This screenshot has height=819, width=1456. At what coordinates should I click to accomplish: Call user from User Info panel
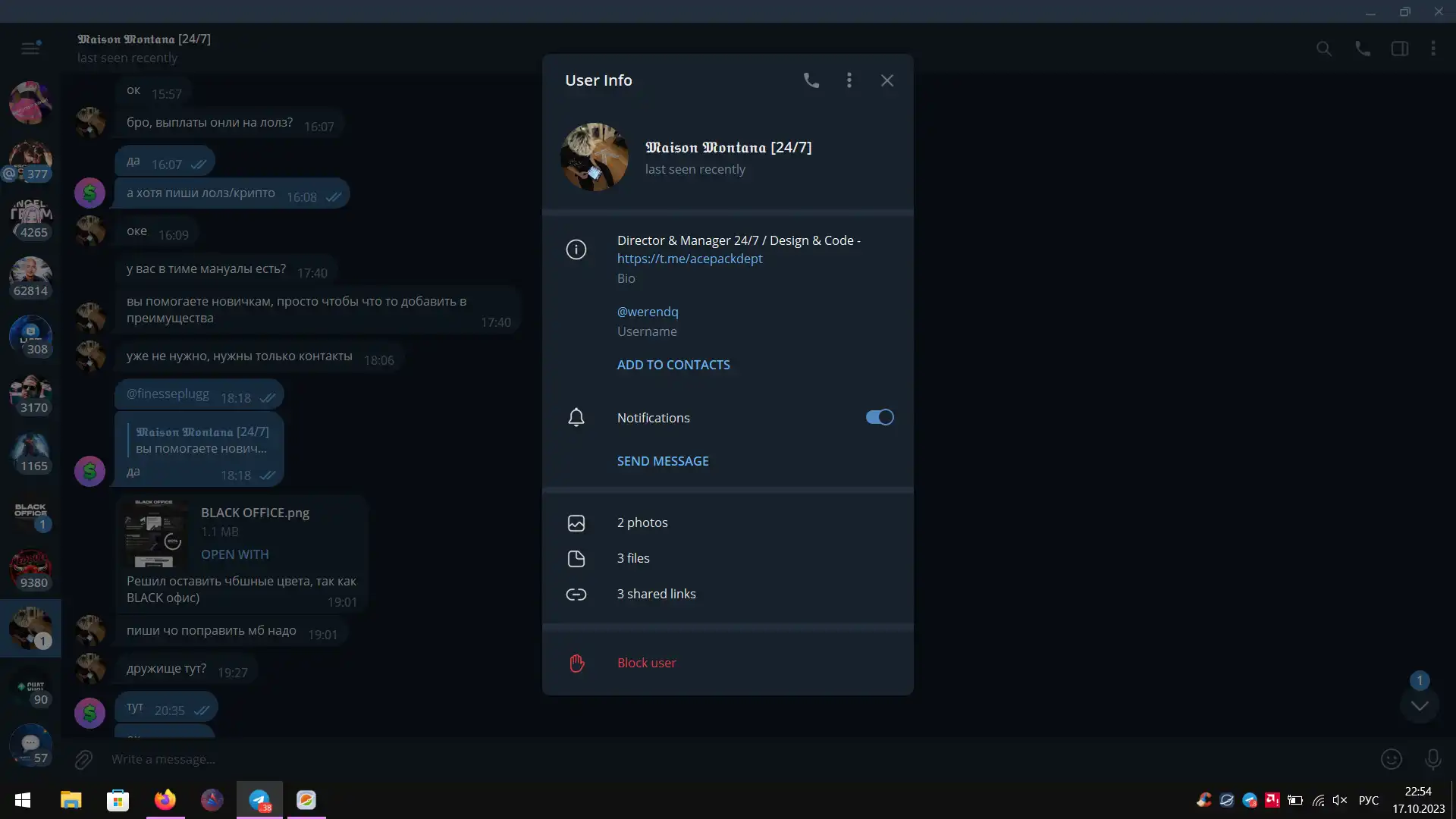tap(811, 80)
